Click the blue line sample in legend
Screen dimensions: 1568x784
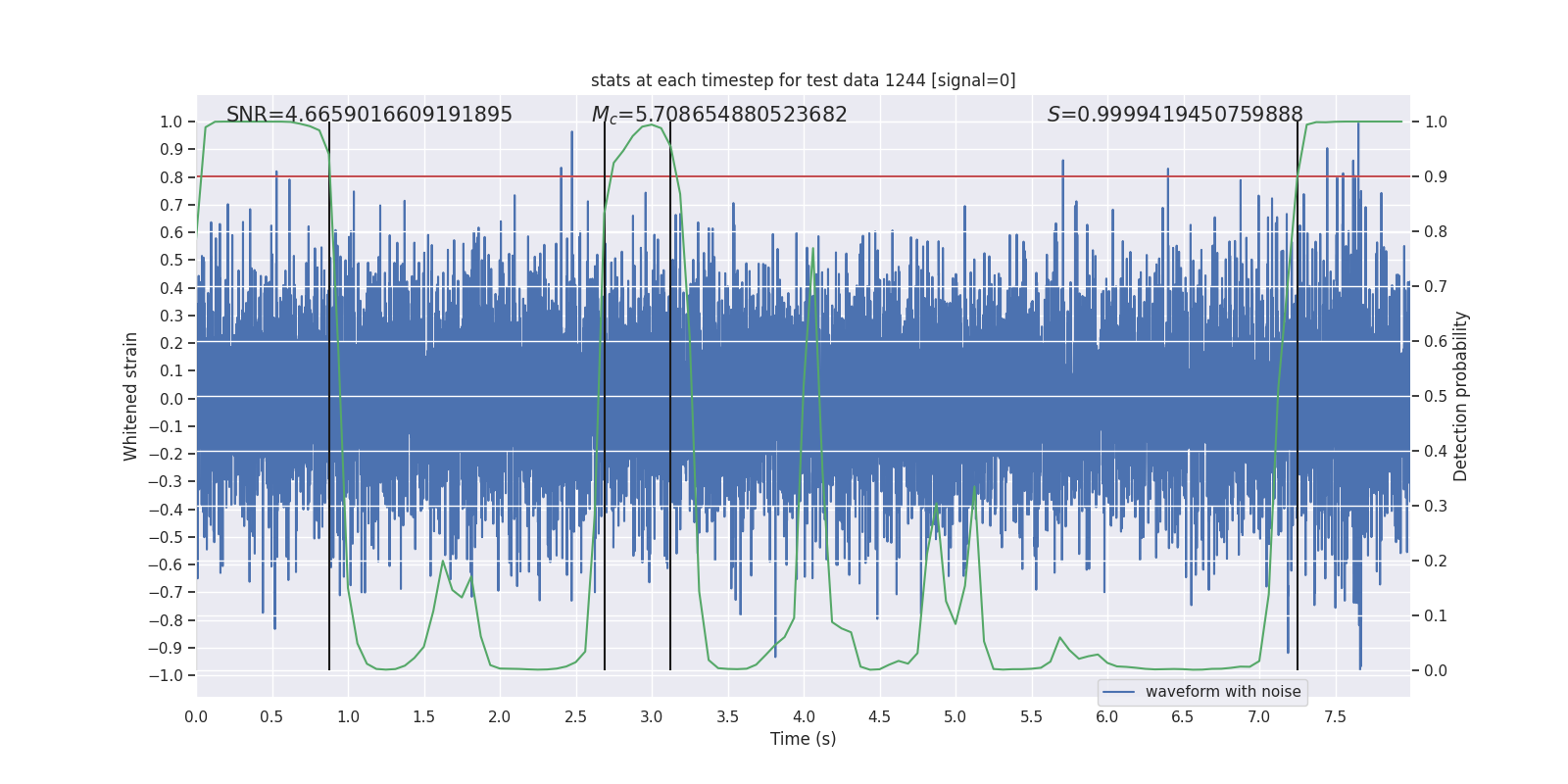1118,692
